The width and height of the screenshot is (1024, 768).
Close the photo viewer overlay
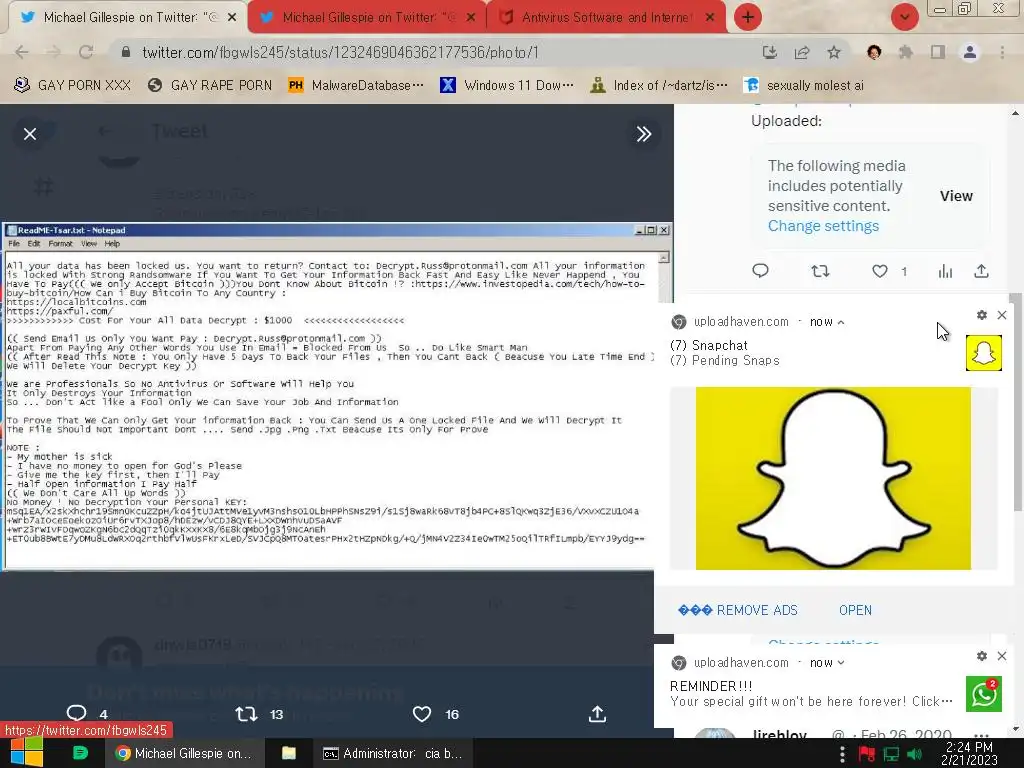[30, 134]
